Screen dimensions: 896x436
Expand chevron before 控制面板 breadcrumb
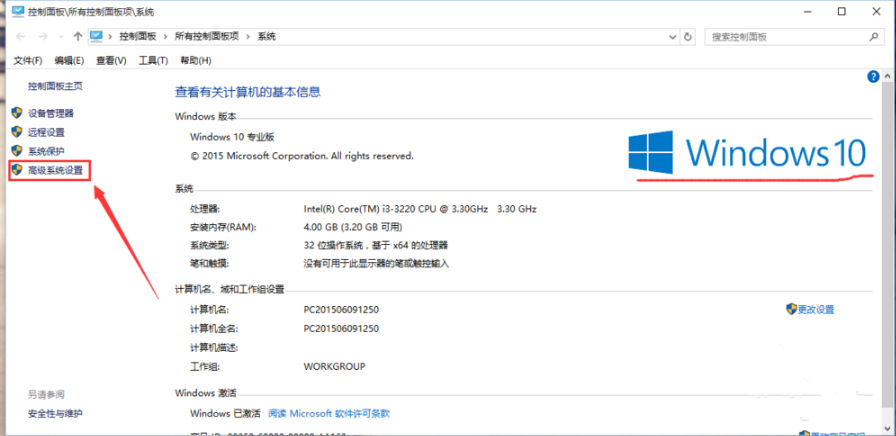pyautogui.click(x=110, y=37)
